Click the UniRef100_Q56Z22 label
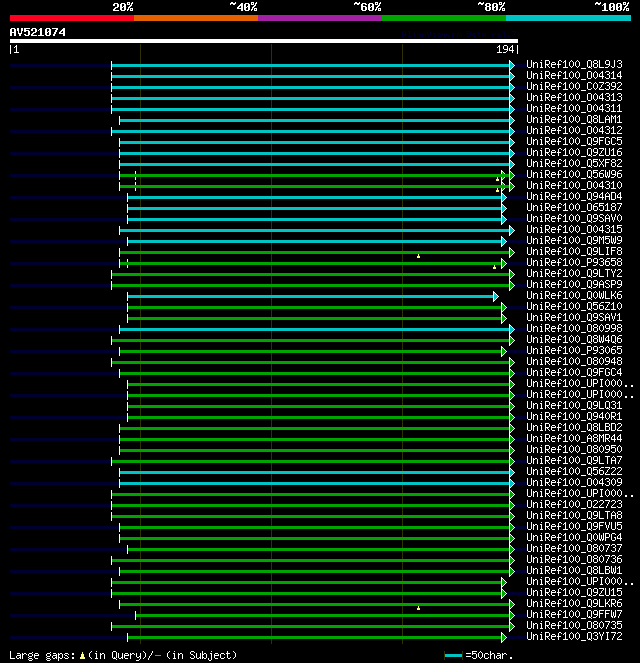 574,471
